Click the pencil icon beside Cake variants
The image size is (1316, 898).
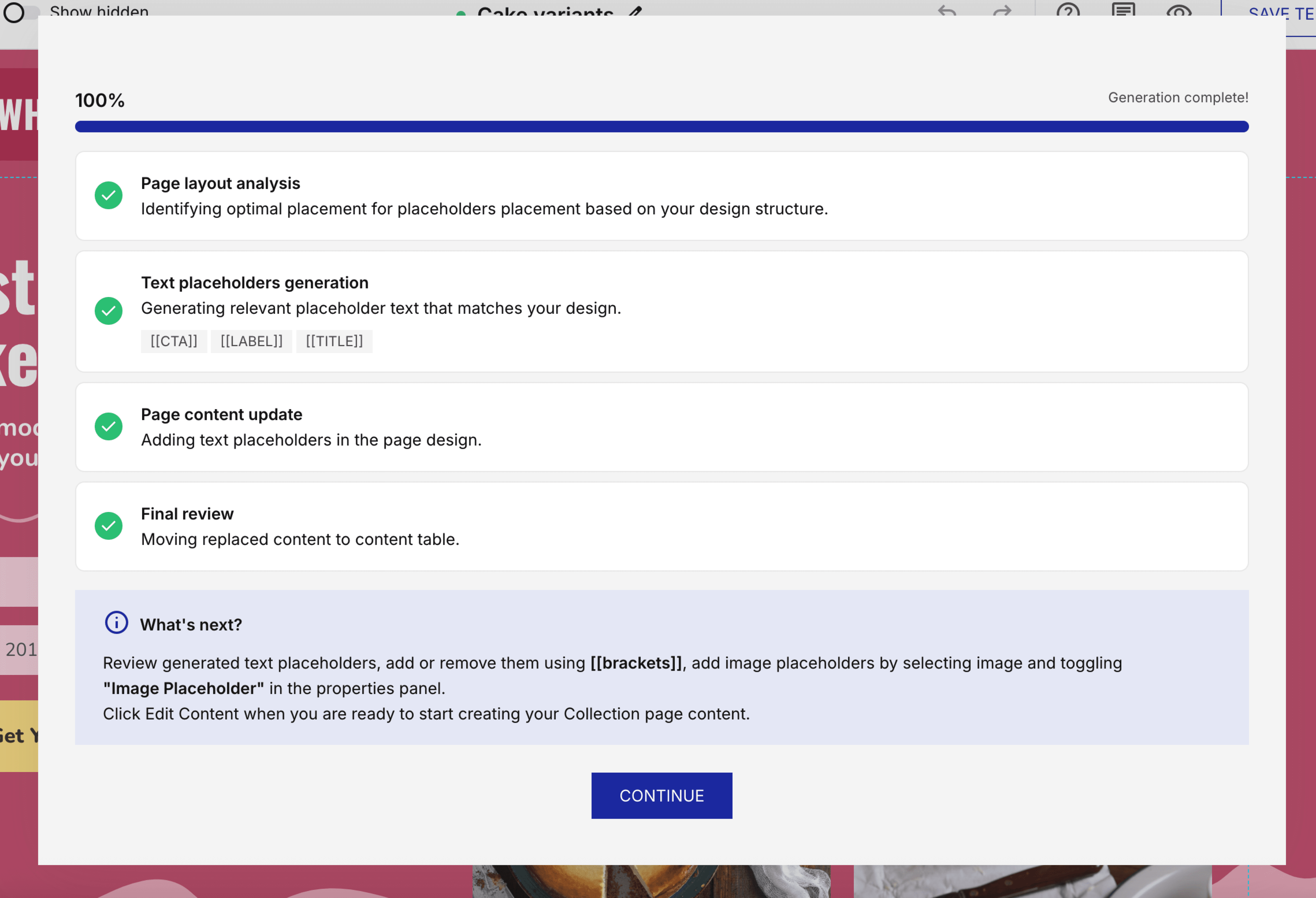point(635,10)
